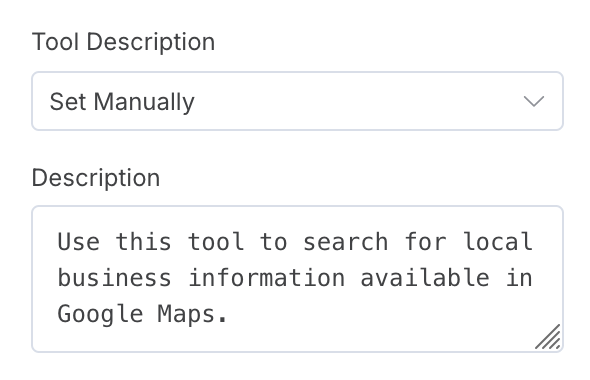The width and height of the screenshot is (590, 380).
Task: Place cursor on the word 'for'
Action: pos(426,242)
